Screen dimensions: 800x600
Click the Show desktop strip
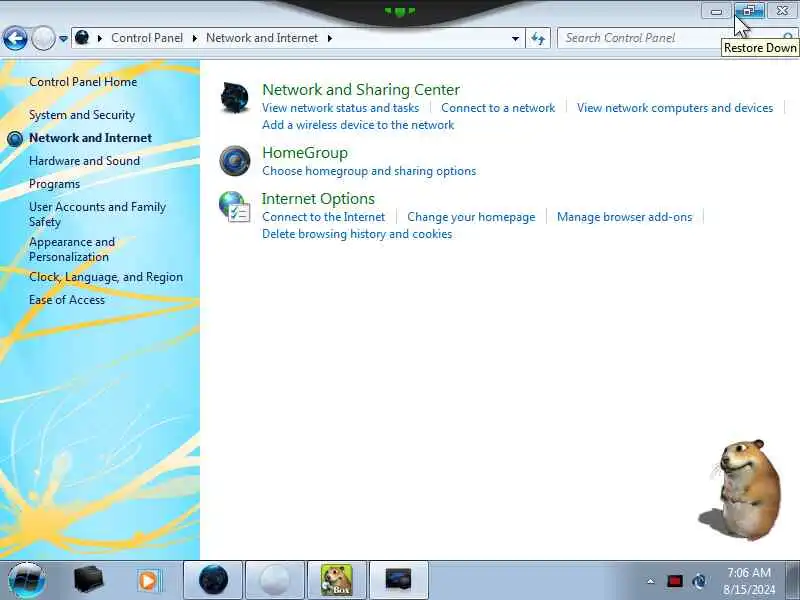[x=792, y=580]
